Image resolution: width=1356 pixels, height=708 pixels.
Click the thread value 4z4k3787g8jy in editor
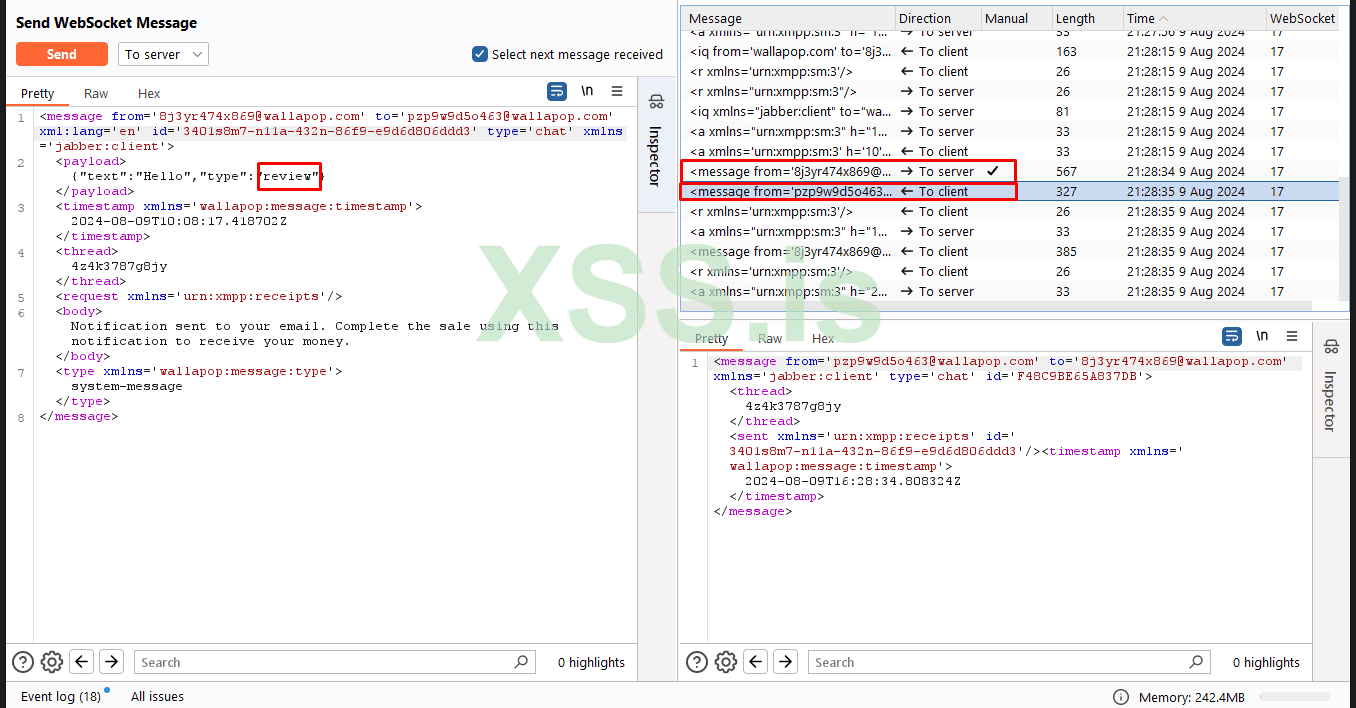pyautogui.click(x=119, y=266)
